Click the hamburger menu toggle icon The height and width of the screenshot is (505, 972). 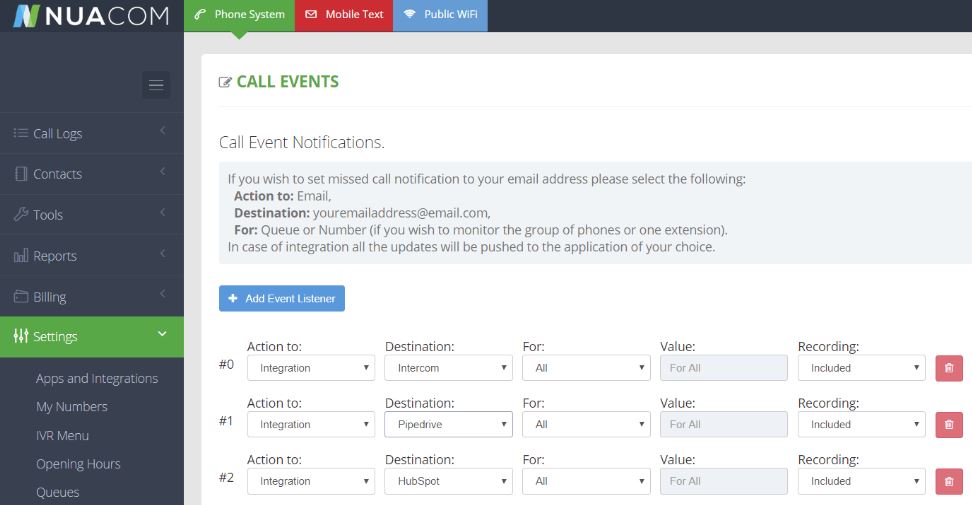pyautogui.click(x=156, y=85)
